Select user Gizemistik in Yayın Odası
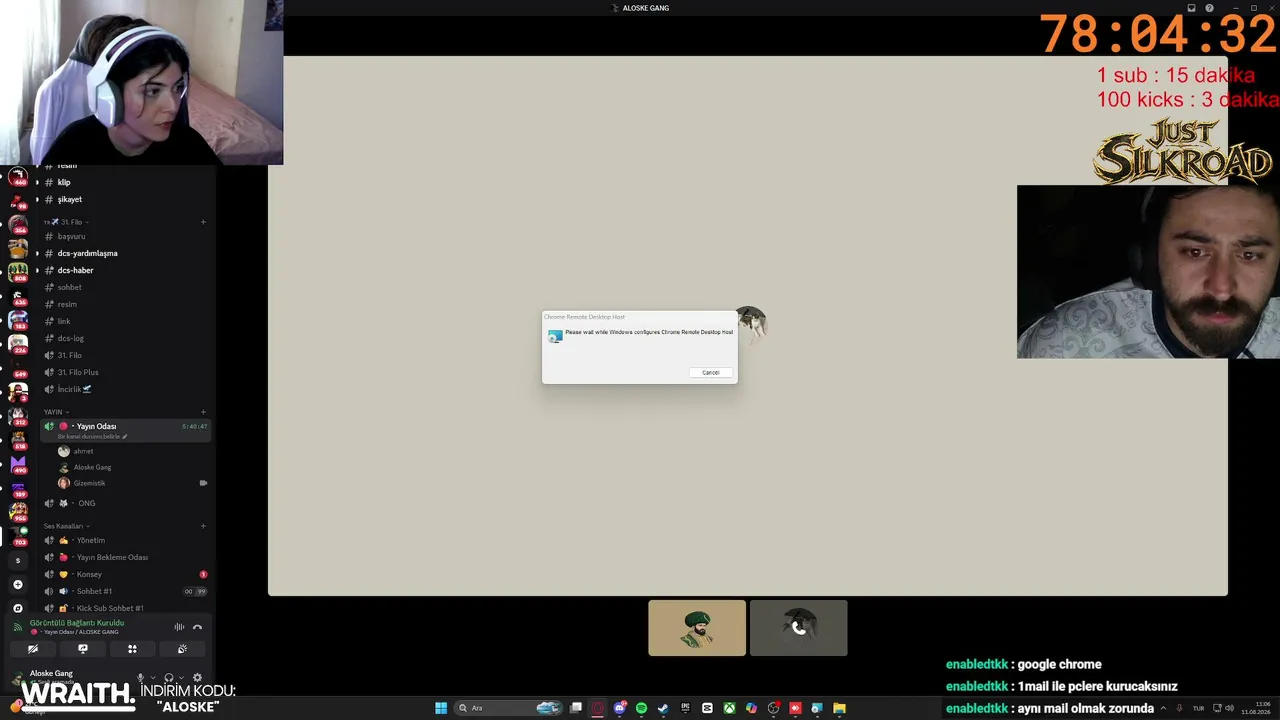The image size is (1280, 720). (x=81, y=483)
